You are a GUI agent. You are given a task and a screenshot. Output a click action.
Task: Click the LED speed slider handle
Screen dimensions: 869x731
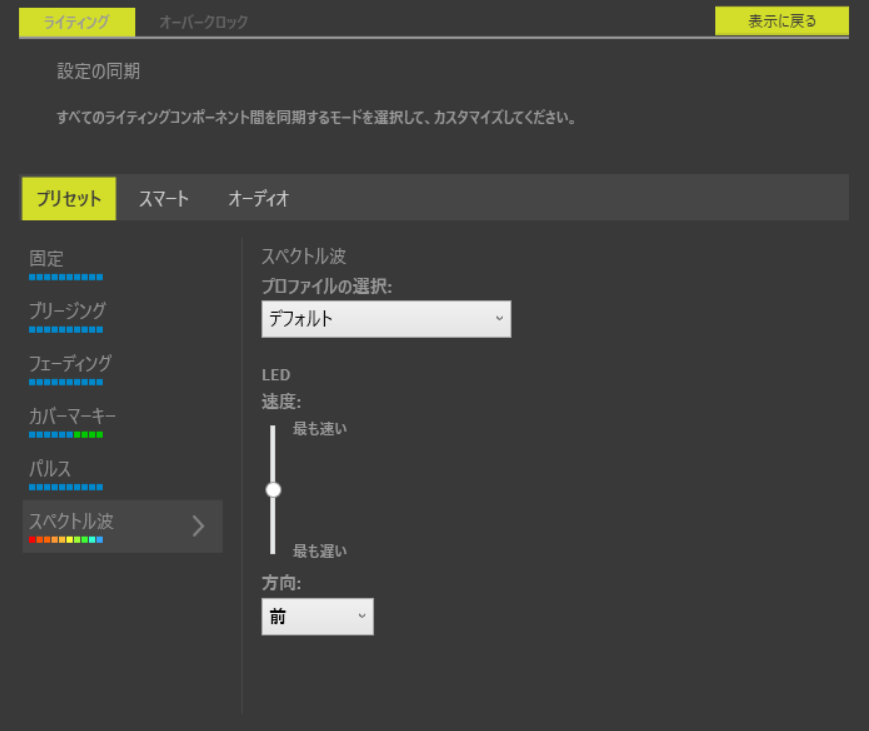[273, 490]
